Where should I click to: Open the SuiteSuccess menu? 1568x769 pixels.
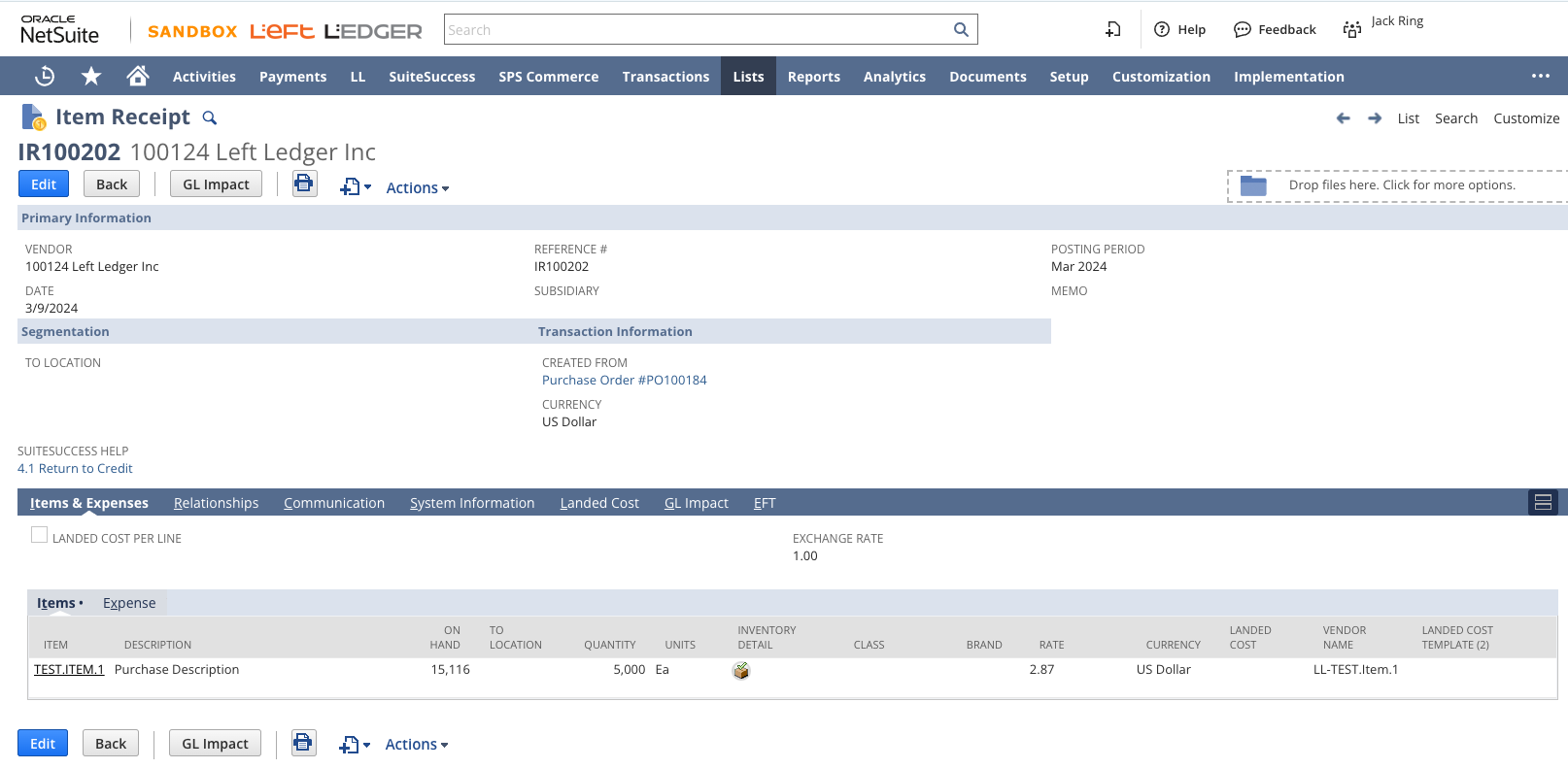pos(432,76)
